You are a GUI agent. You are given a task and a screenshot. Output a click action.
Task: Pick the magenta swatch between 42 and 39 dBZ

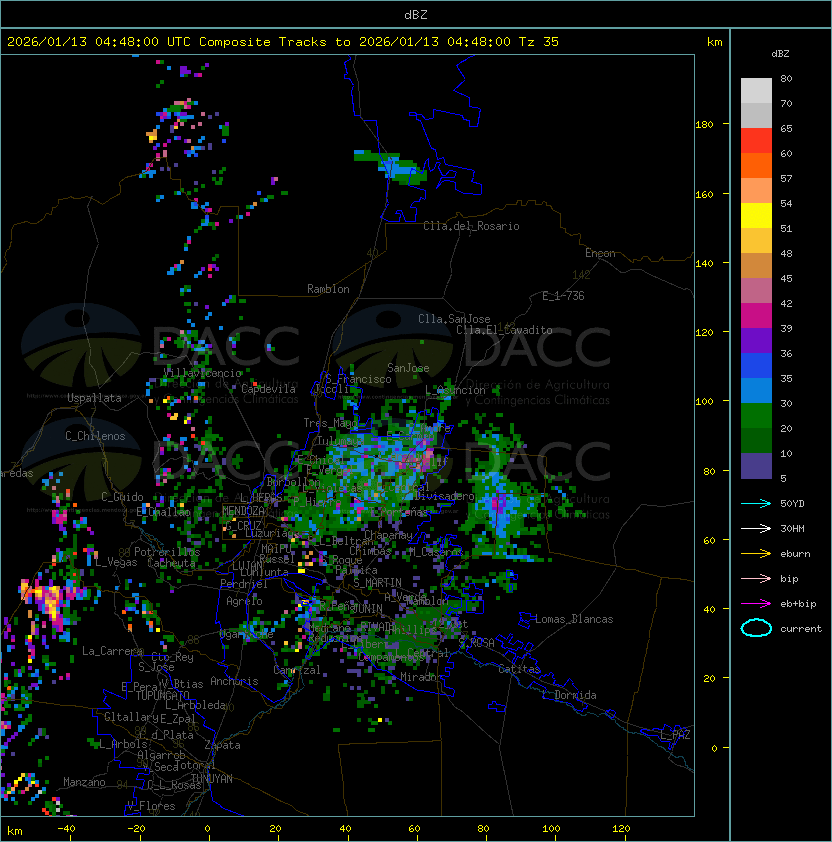[x=756, y=316]
